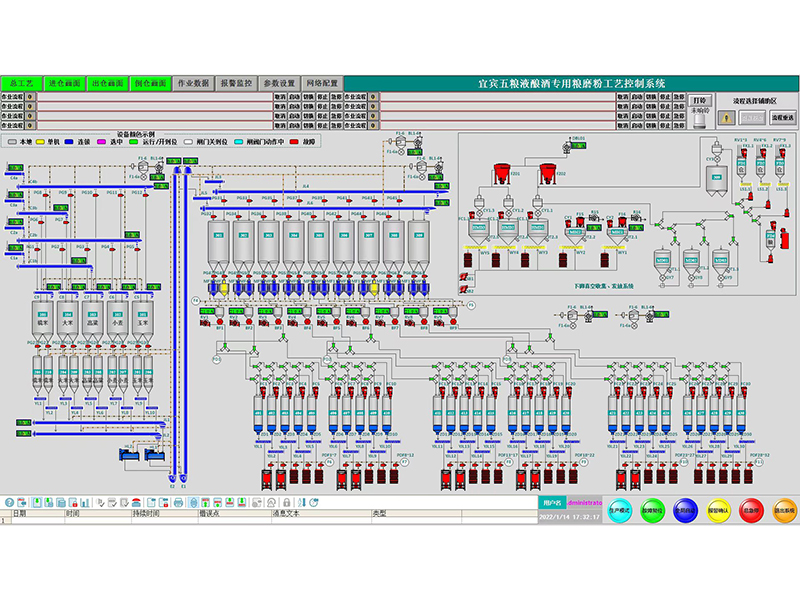Screen dimensions: 800x600
Task: Click the date and time display 2022/1/14
Action: coord(569,517)
